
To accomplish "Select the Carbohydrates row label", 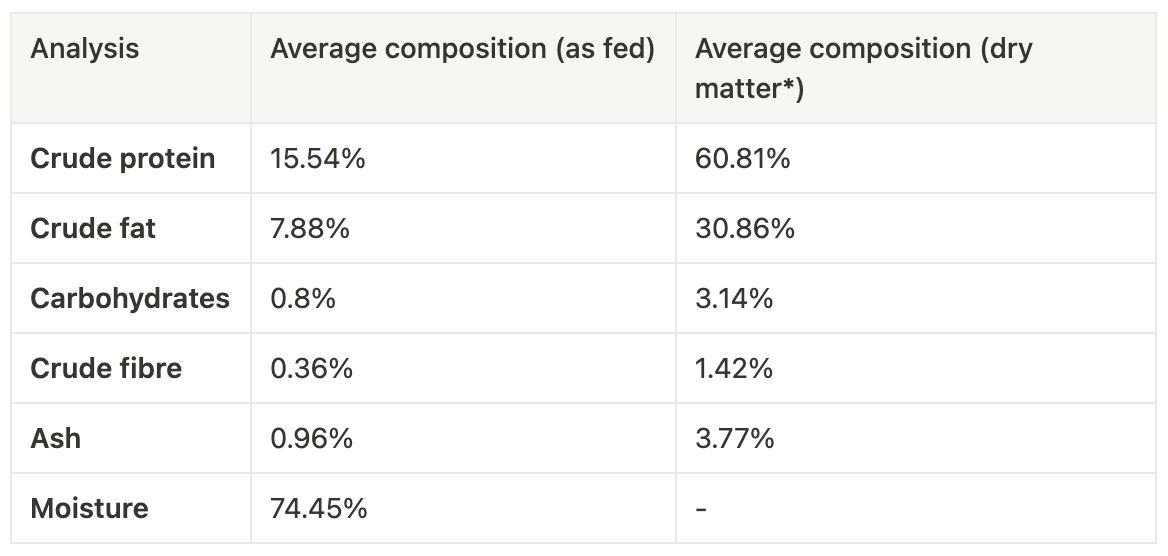I will click(130, 299).
